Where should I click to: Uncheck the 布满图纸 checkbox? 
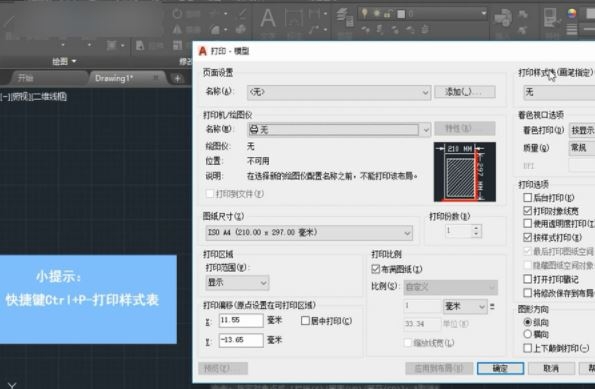pyautogui.click(x=375, y=269)
